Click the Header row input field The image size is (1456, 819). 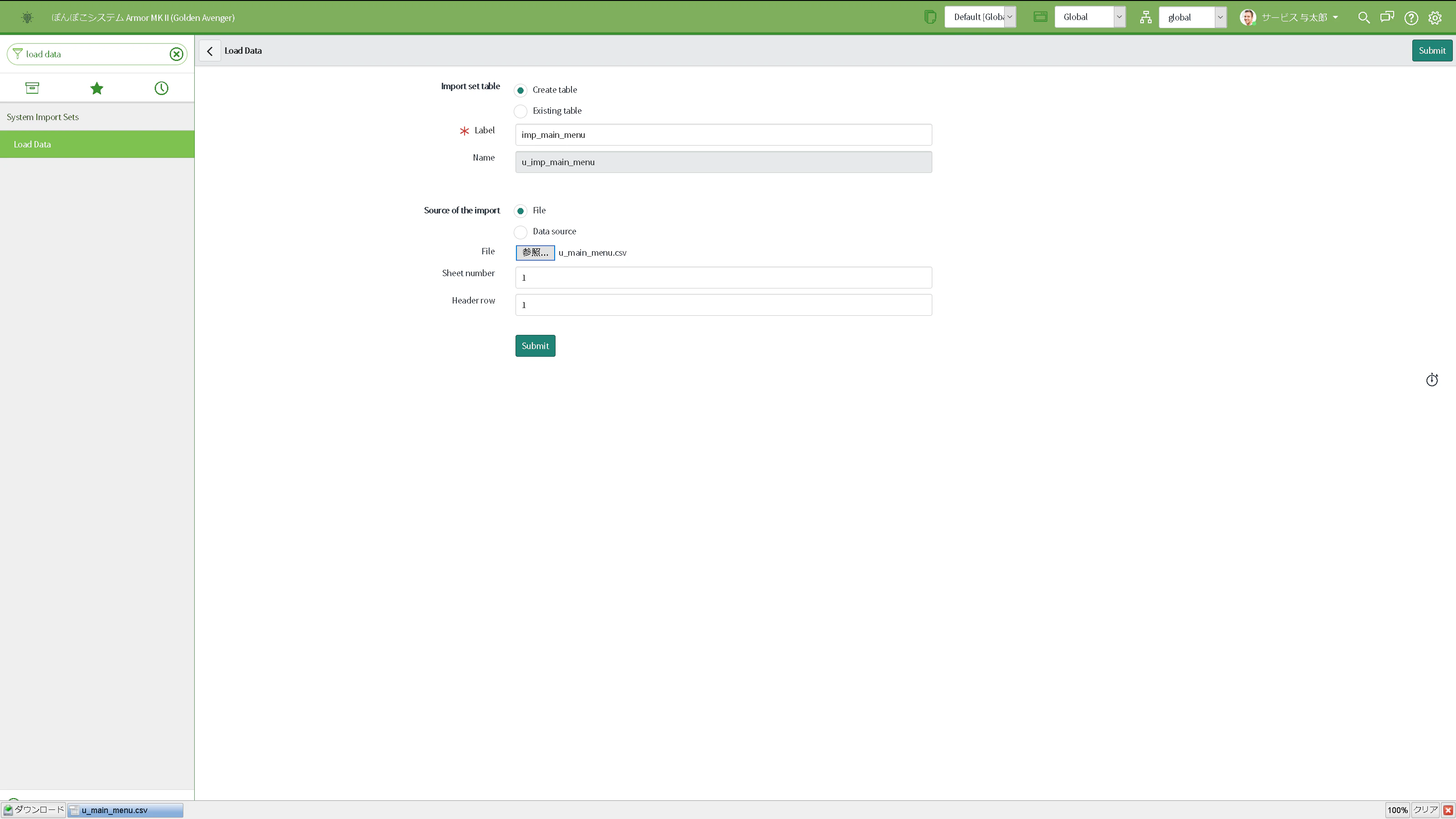click(723, 305)
